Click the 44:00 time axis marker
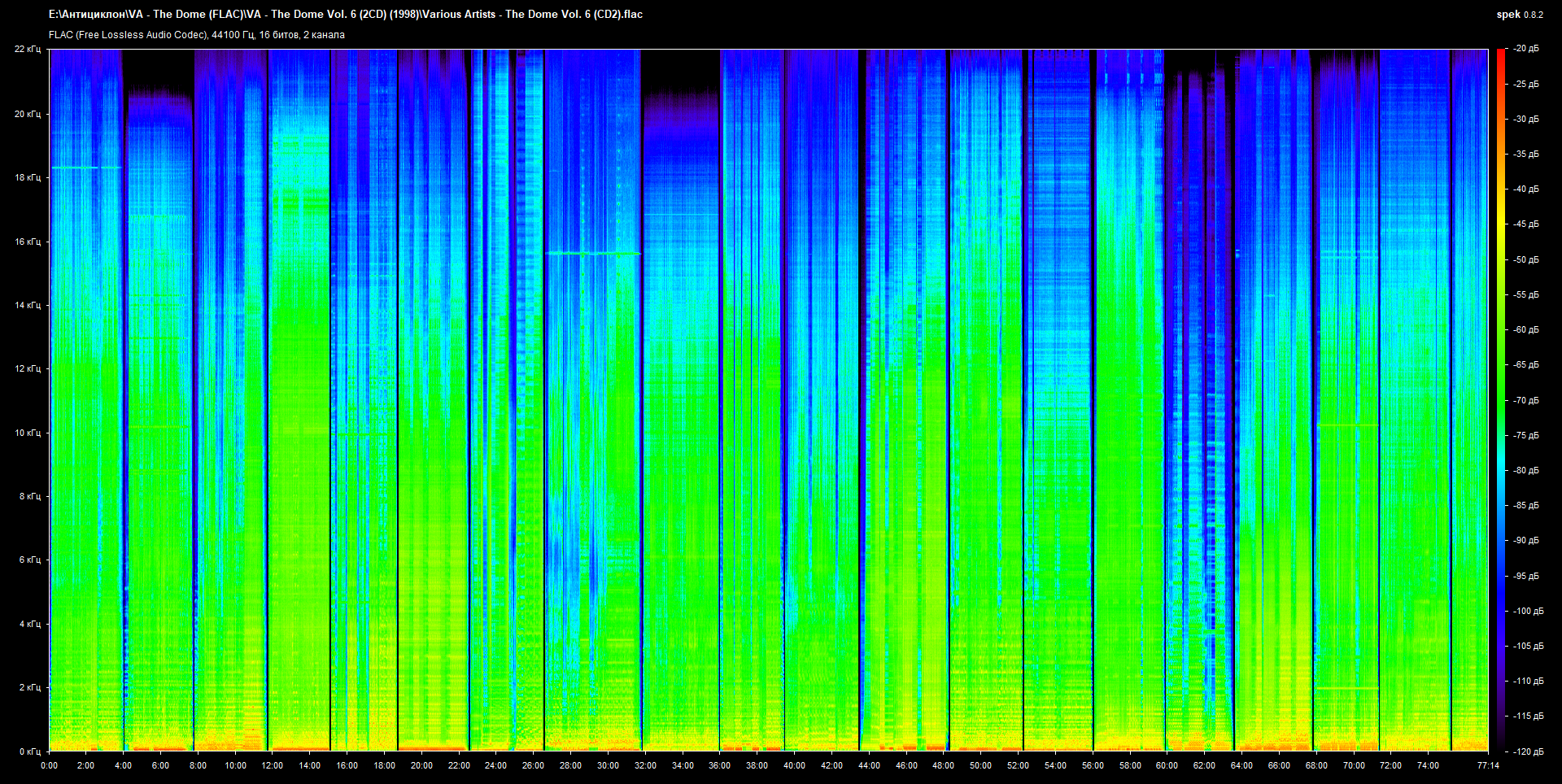Image resolution: width=1562 pixels, height=784 pixels. pos(869,765)
